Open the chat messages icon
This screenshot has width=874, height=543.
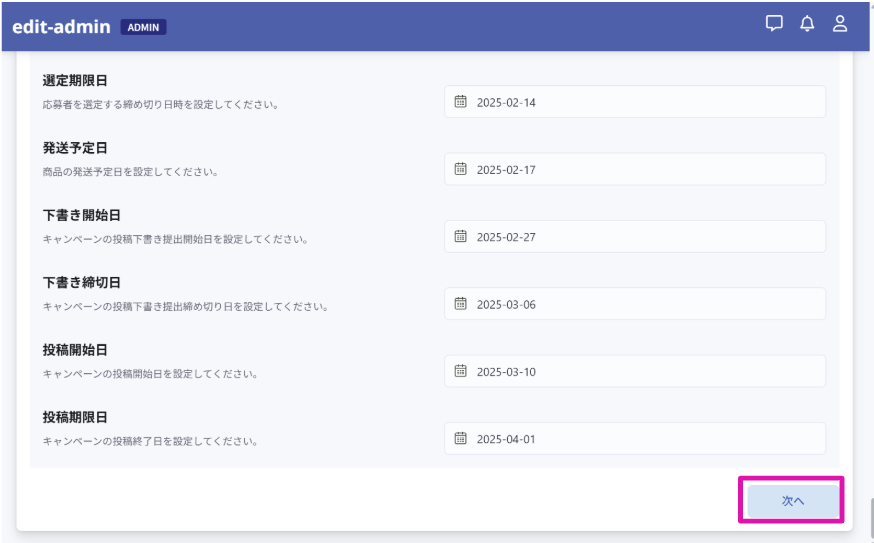774,24
